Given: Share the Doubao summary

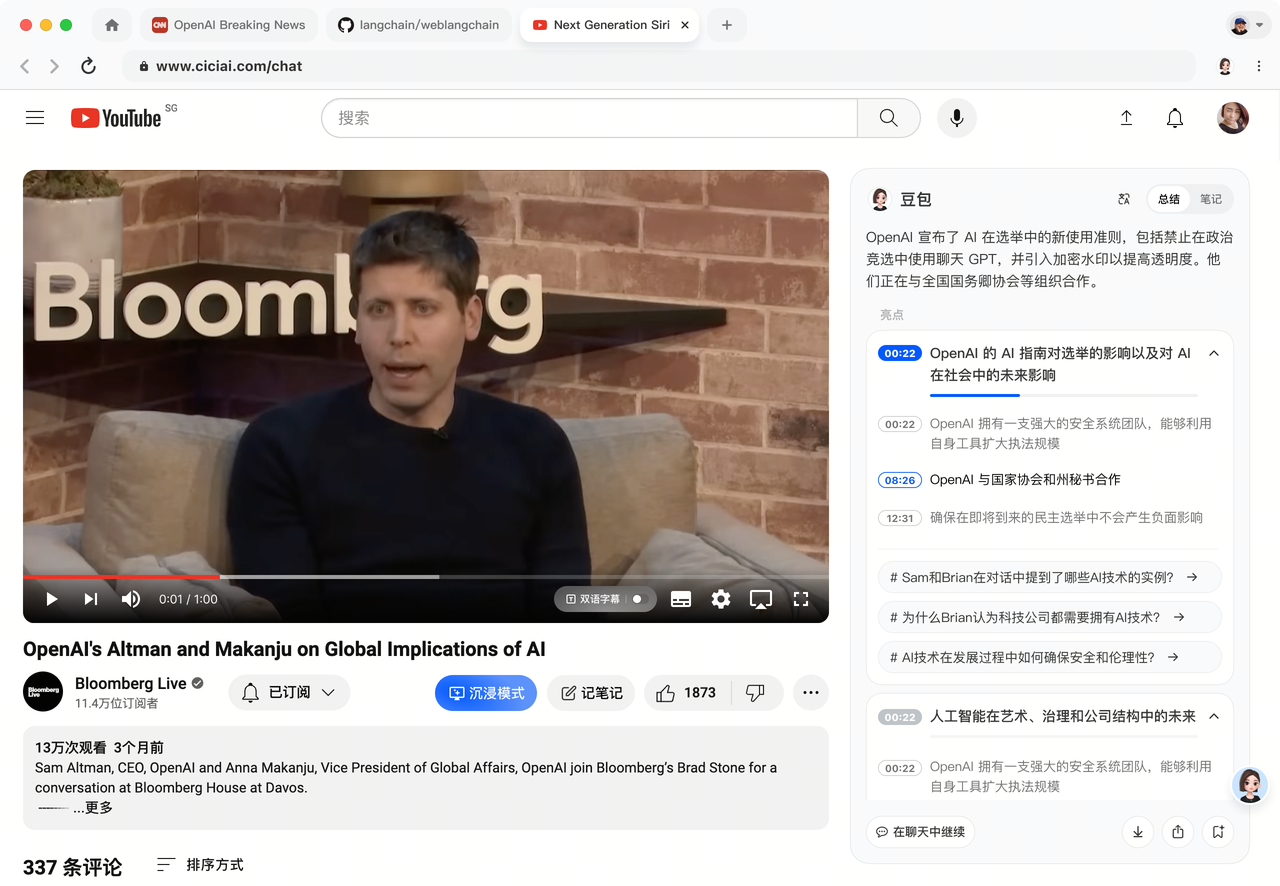Looking at the screenshot, I should pyautogui.click(x=1178, y=832).
